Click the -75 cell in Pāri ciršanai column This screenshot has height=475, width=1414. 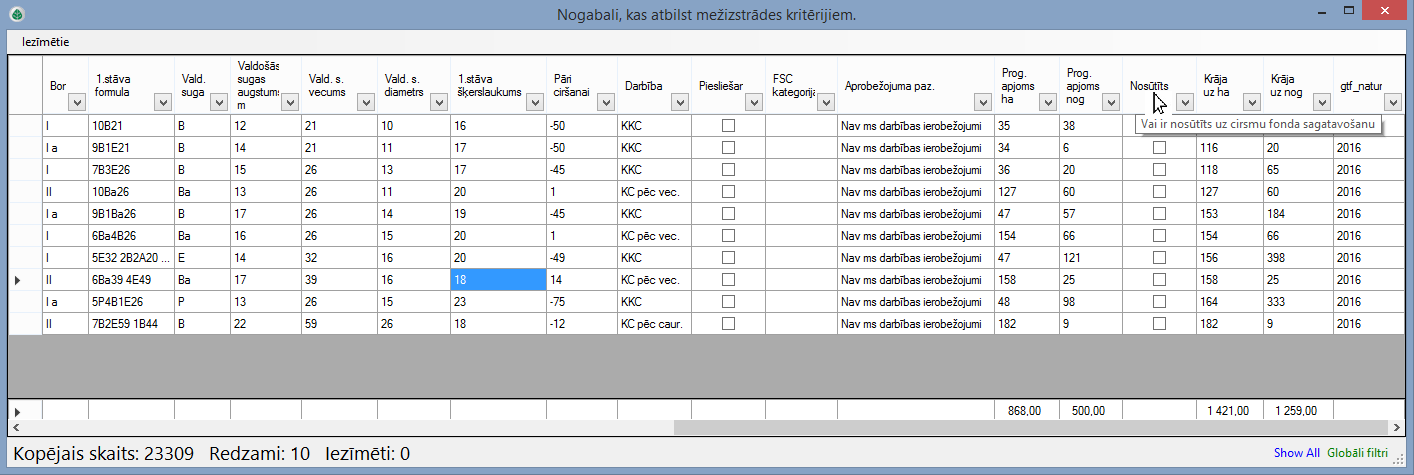pos(581,302)
